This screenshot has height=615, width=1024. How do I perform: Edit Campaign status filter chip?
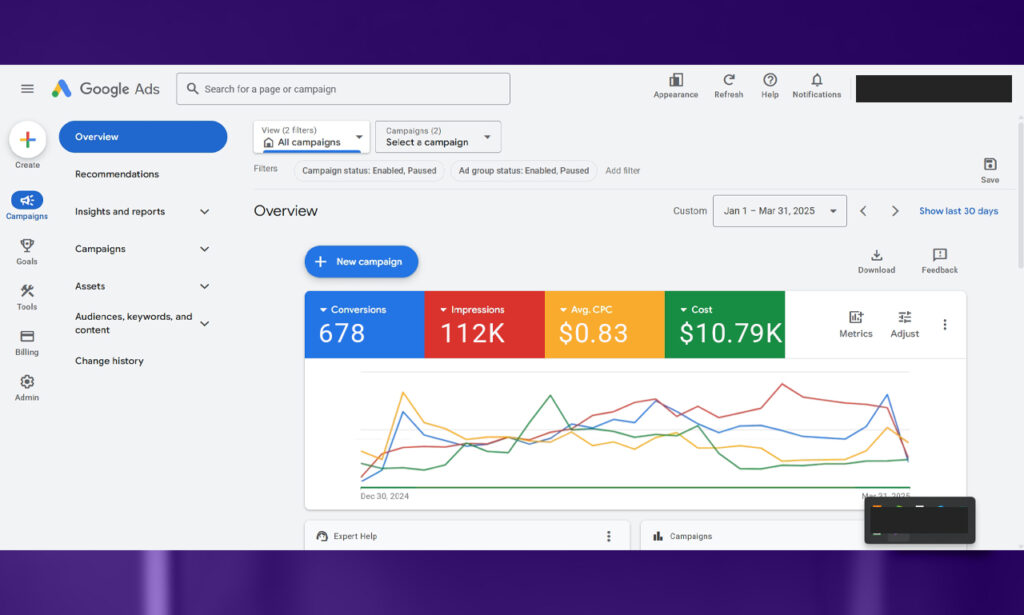click(x=369, y=170)
